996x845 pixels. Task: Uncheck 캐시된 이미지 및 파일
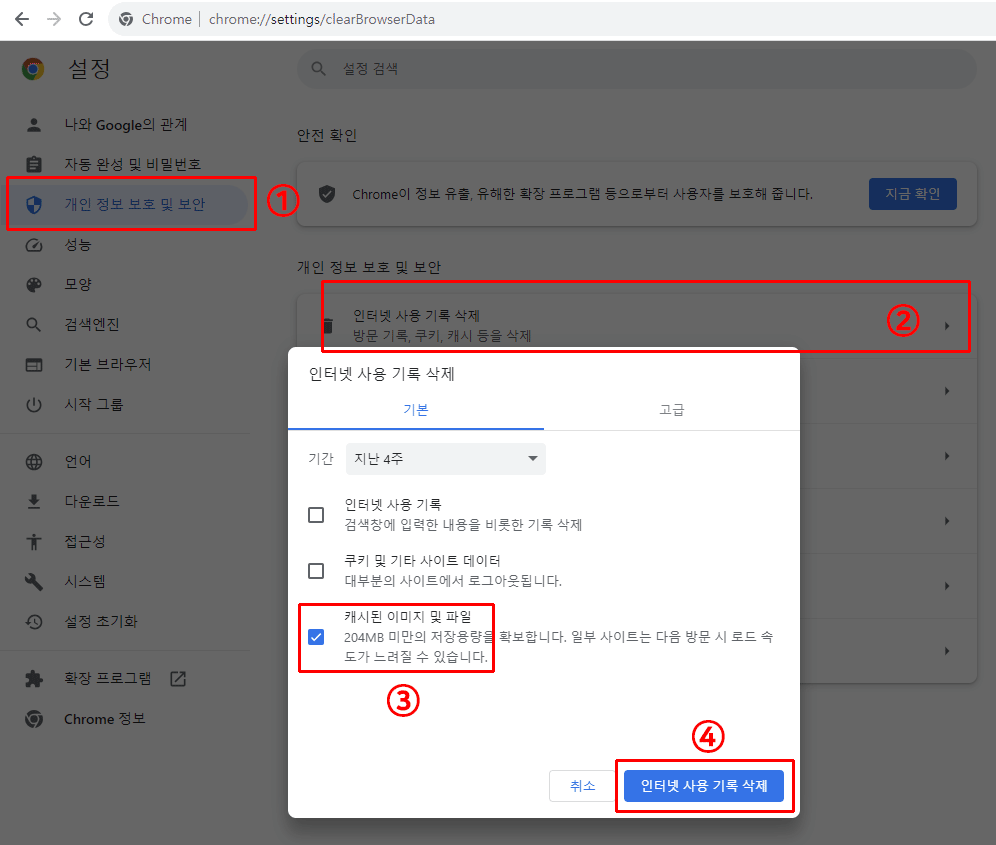[x=316, y=636]
